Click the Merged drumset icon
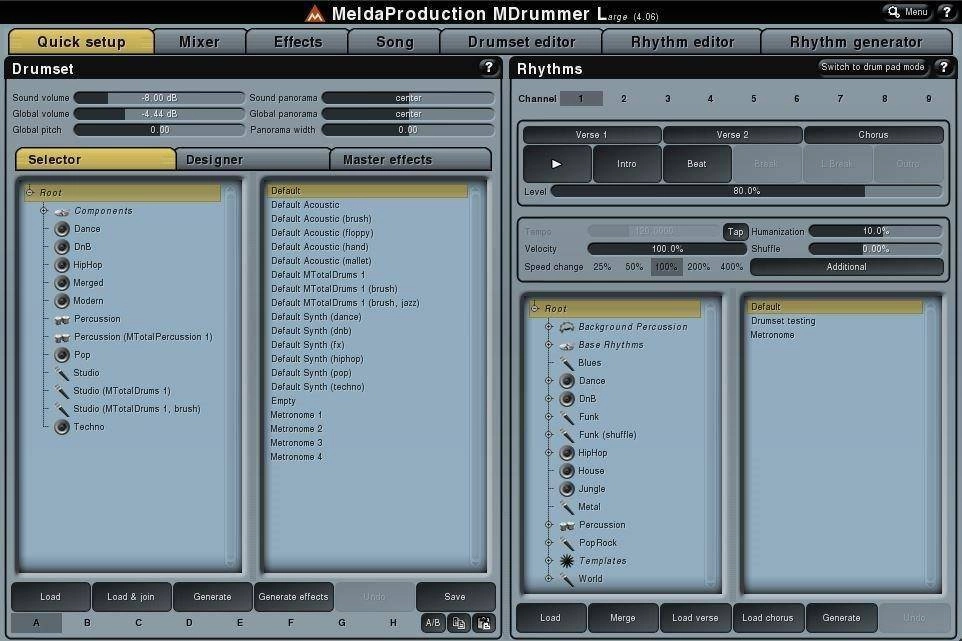Viewport: 962px width, 641px height. point(62,283)
